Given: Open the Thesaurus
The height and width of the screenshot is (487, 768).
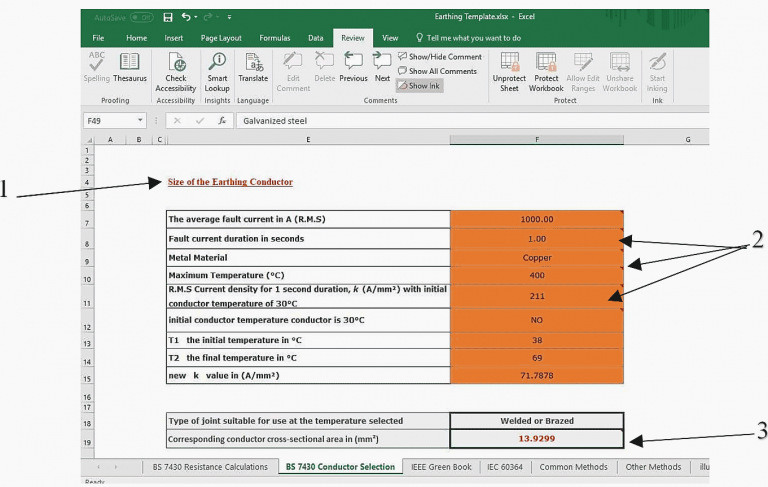Looking at the screenshot, I should (x=130, y=67).
